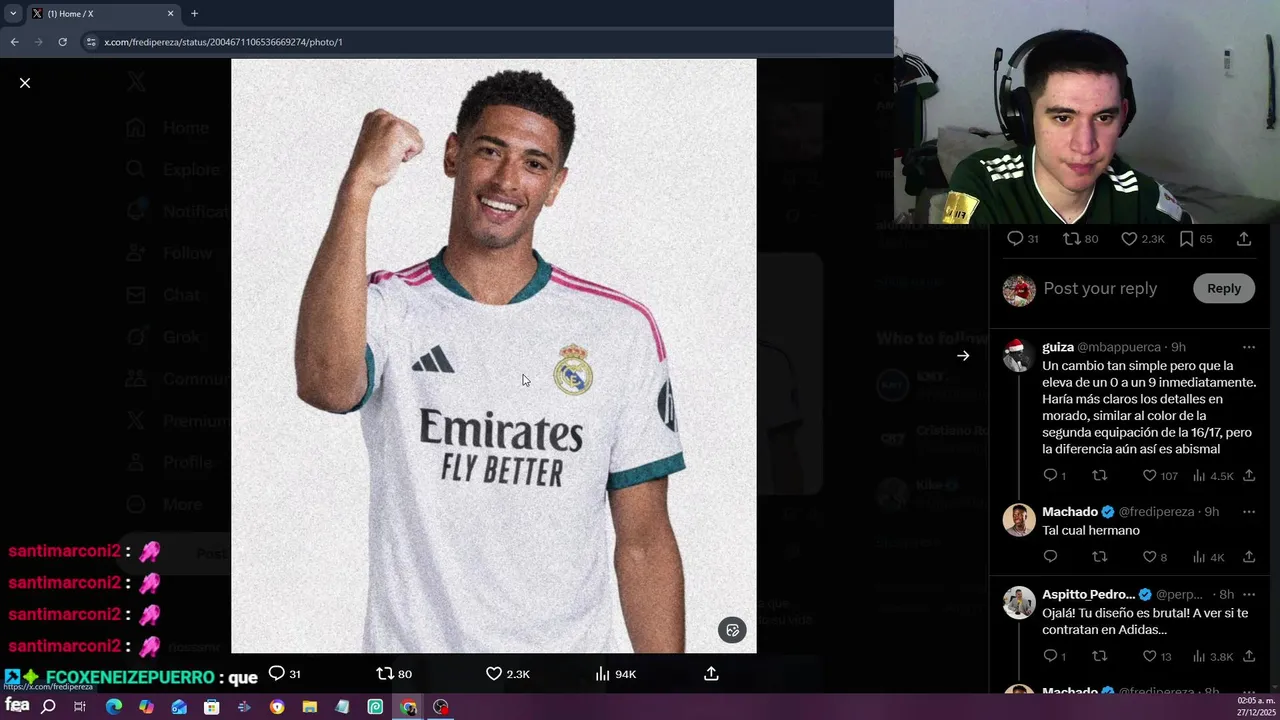Open Microsoft Store from taskbar
The width and height of the screenshot is (1280, 720).
tap(211, 707)
